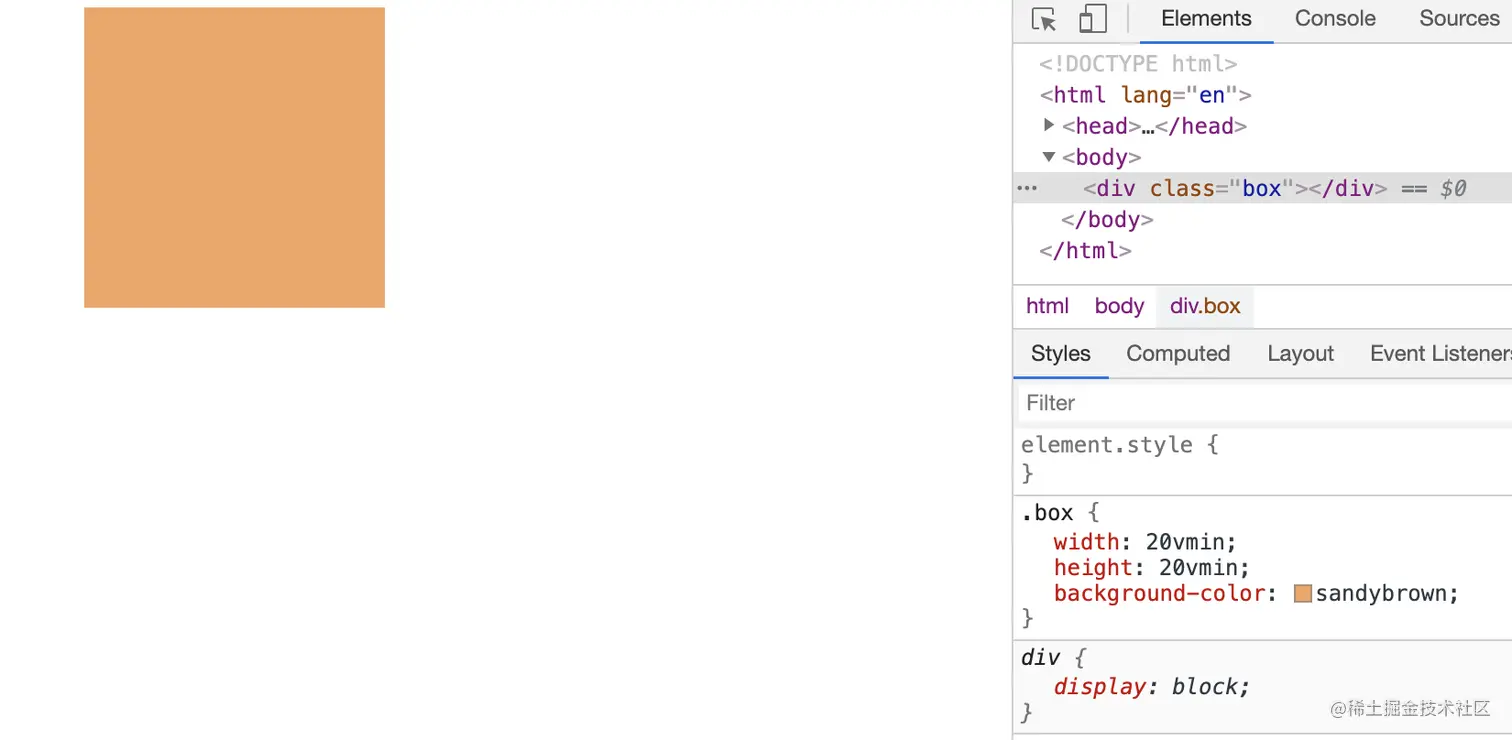Select the html lang="en" line
The image size is (1512, 740).
[x=1146, y=95]
